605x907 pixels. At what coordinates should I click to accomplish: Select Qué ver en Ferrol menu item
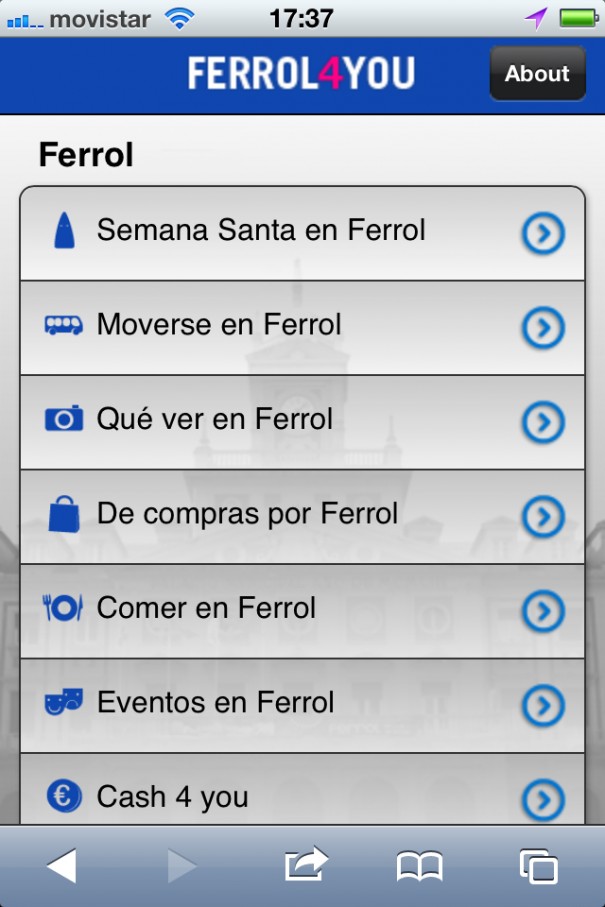click(x=215, y=419)
